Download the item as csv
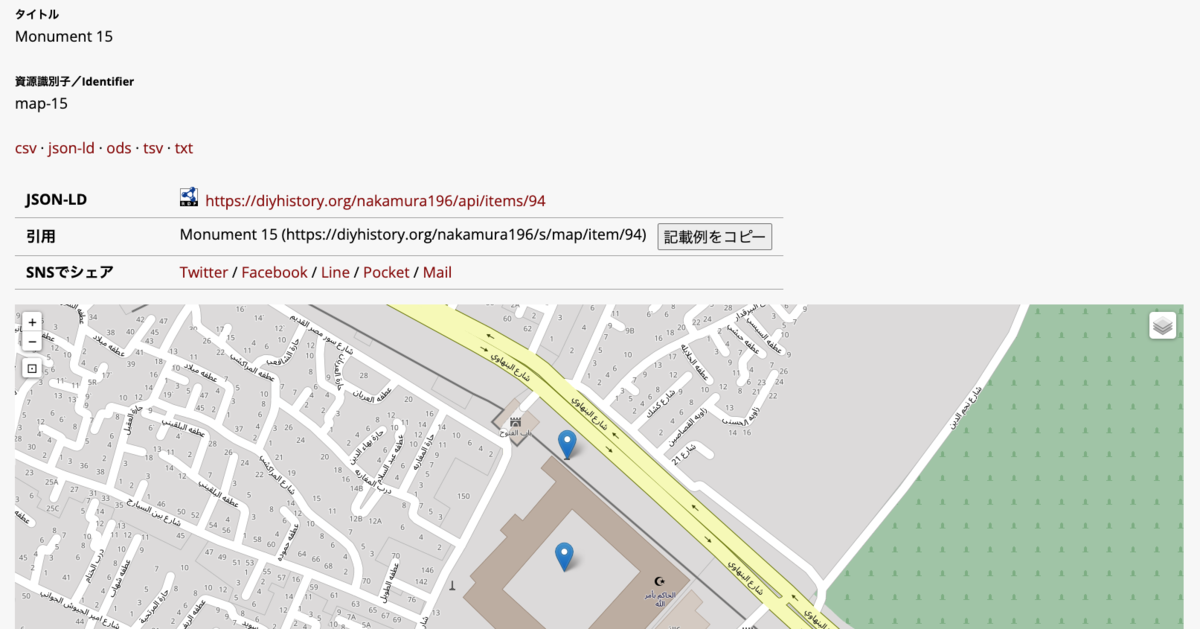 (x=24, y=147)
